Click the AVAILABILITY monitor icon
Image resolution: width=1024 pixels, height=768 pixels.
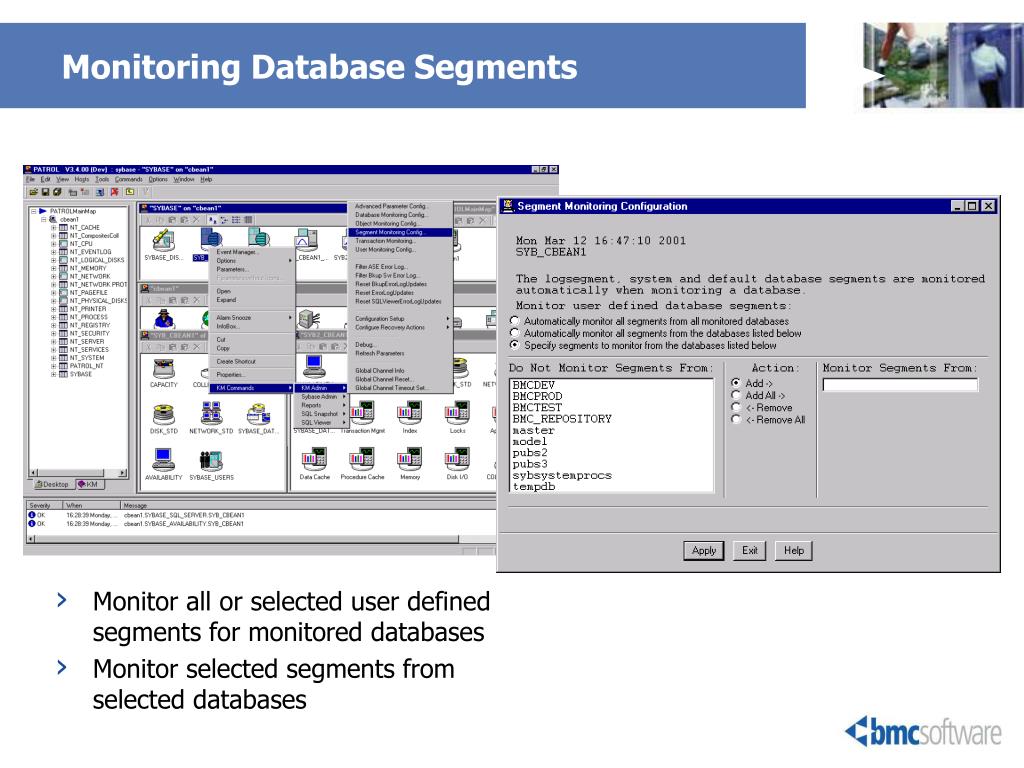click(163, 460)
